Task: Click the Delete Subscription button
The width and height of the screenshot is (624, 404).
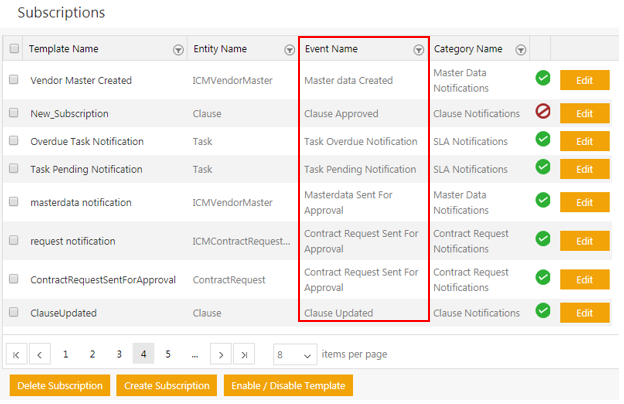Action: tap(60, 386)
